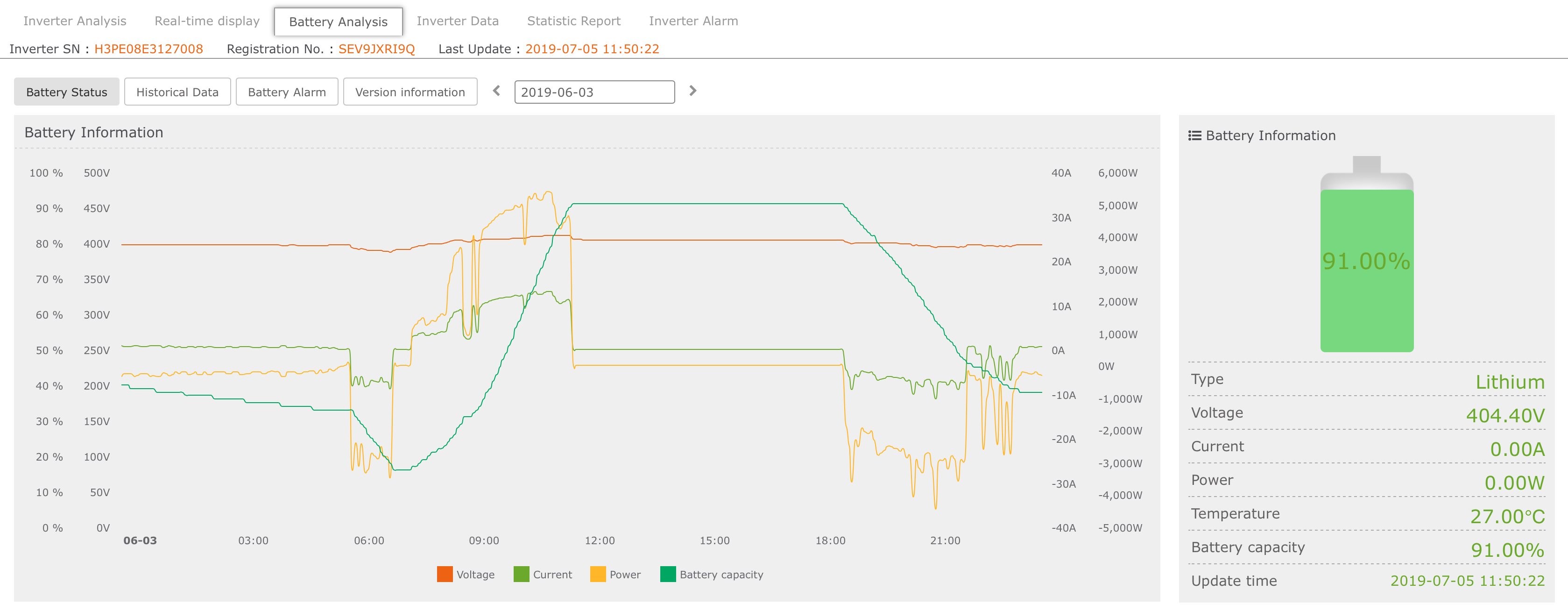Toggle the Current series legend swatch
1568x611 pixels.
(521, 575)
